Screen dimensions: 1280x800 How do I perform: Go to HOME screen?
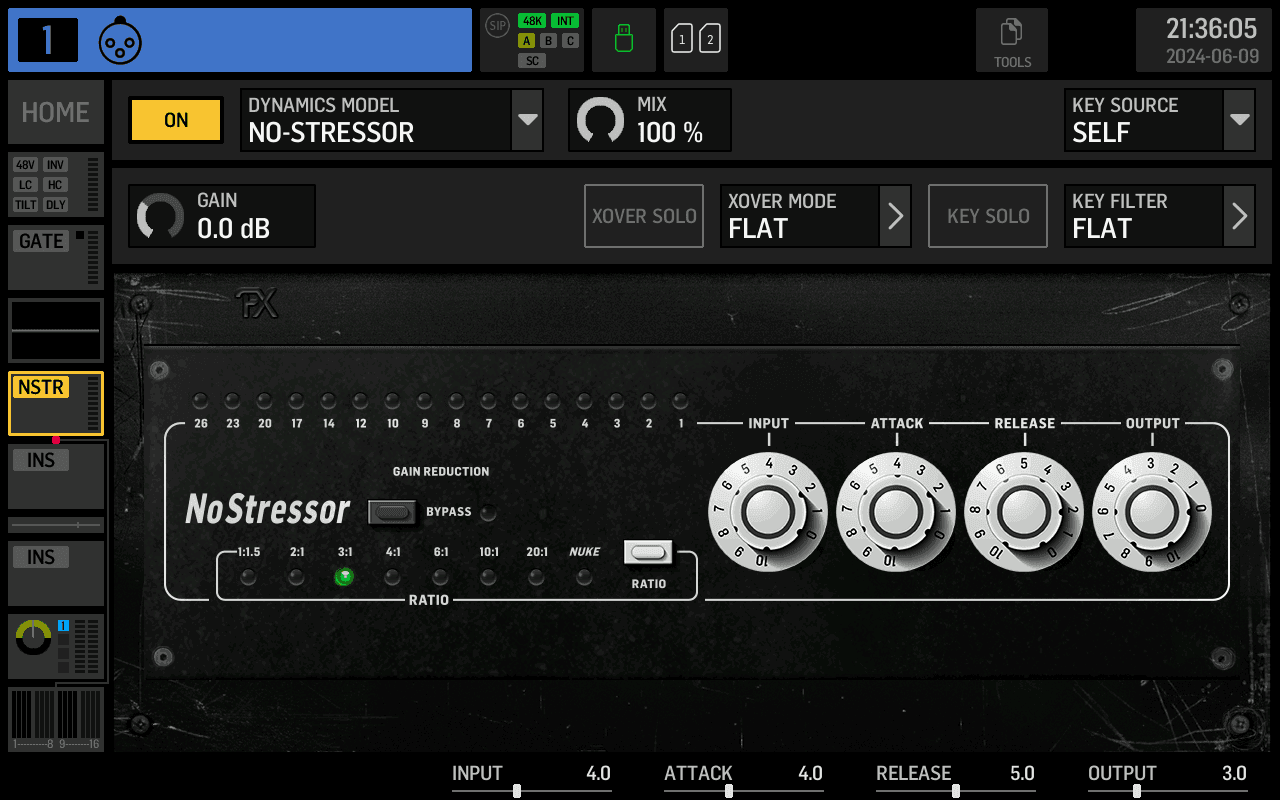tap(56, 112)
